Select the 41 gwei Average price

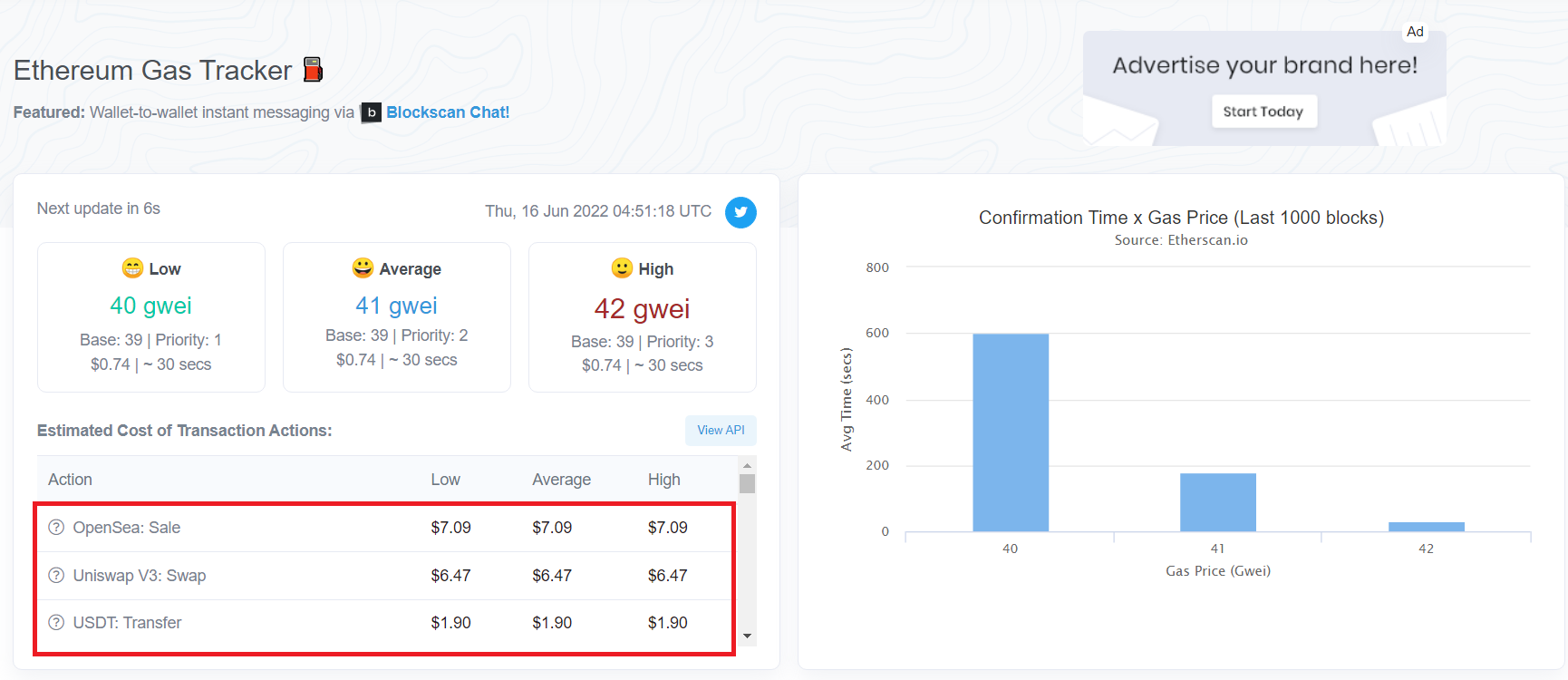pyautogui.click(x=397, y=306)
